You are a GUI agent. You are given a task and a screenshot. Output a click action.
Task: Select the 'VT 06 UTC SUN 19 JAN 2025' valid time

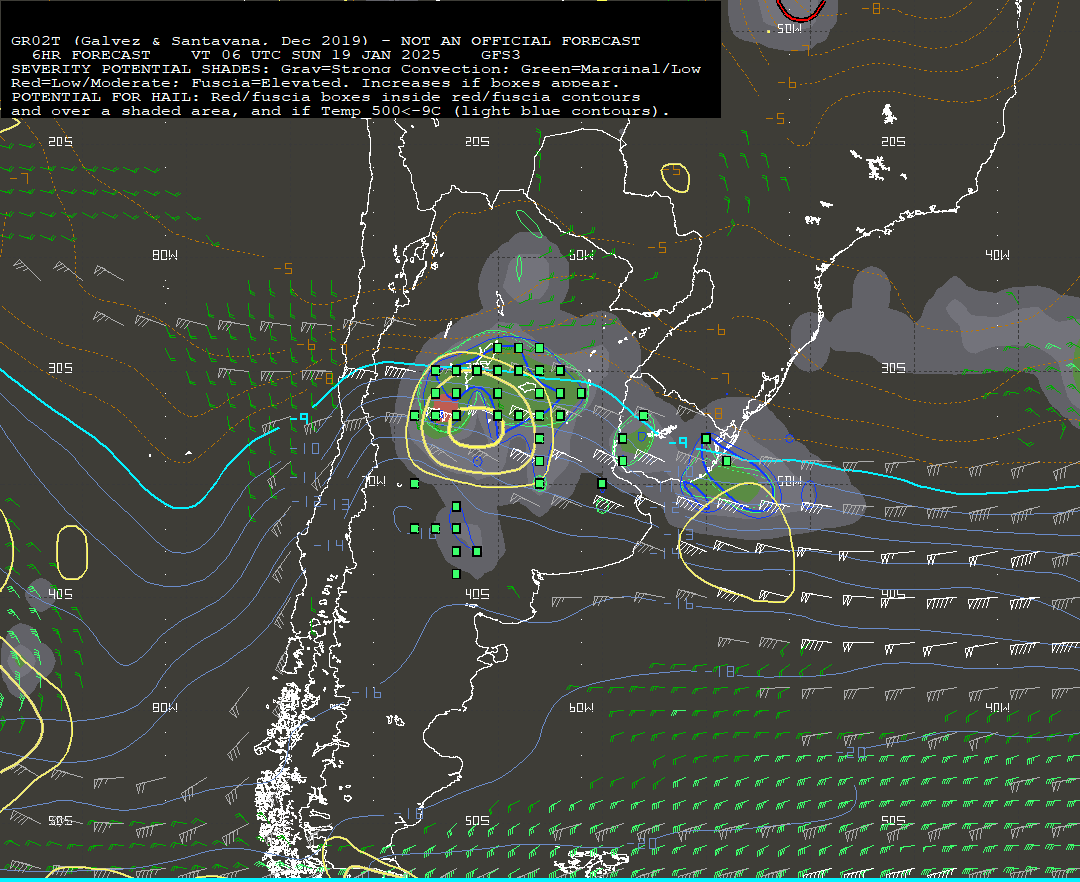(x=316, y=54)
